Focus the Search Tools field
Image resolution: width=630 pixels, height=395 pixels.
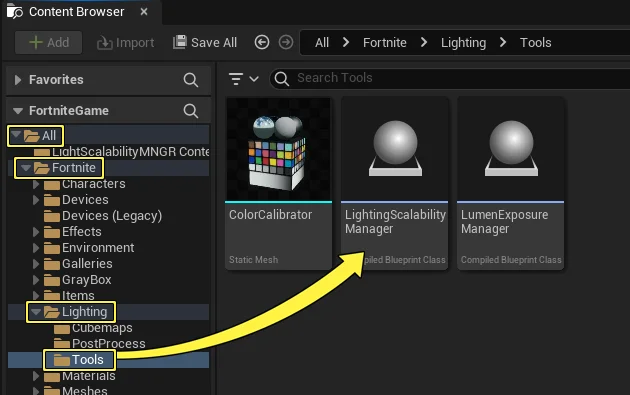coord(450,78)
